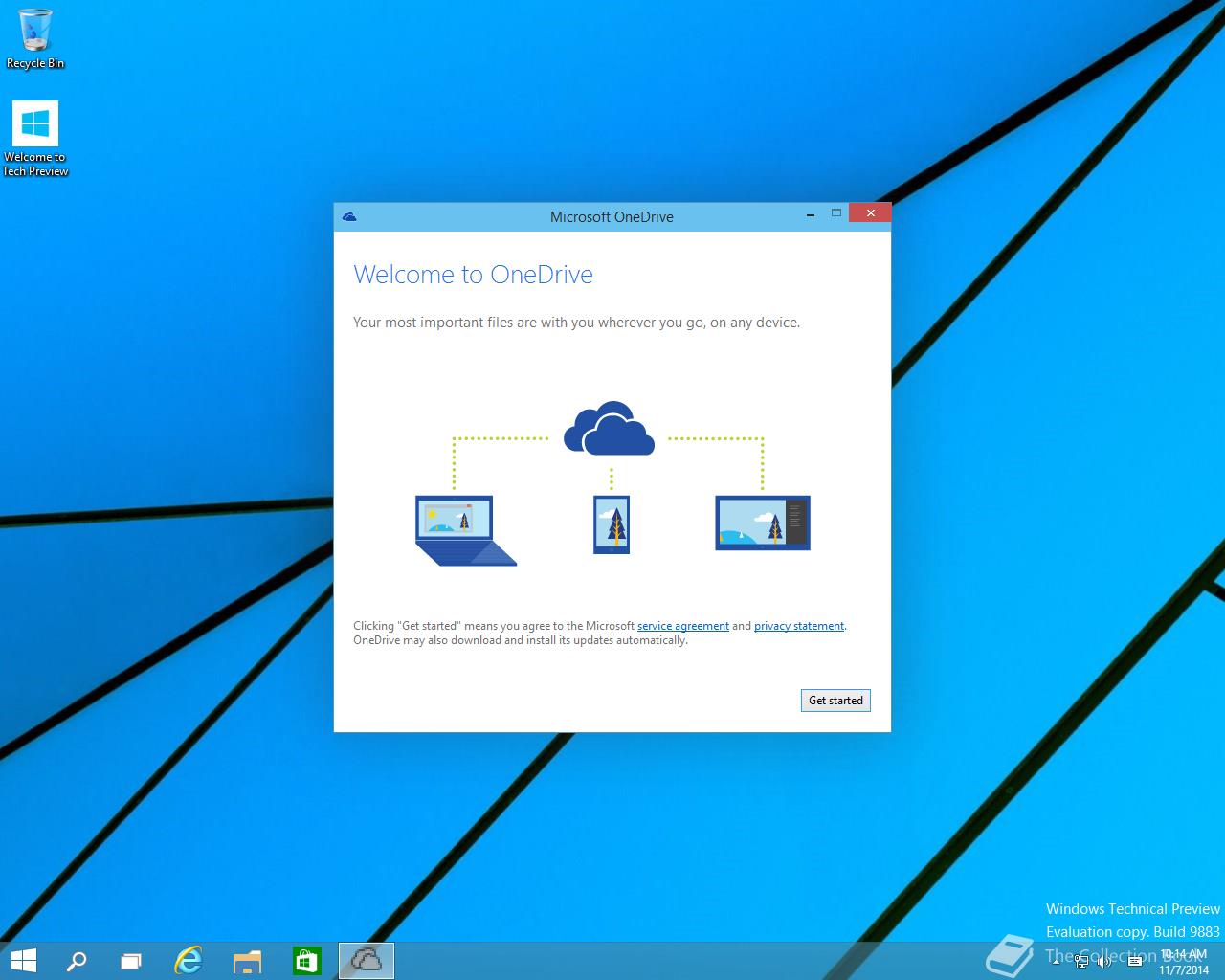Click the 'Your most important files' sentence
Viewport: 1225px width, 980px height.
576,323
